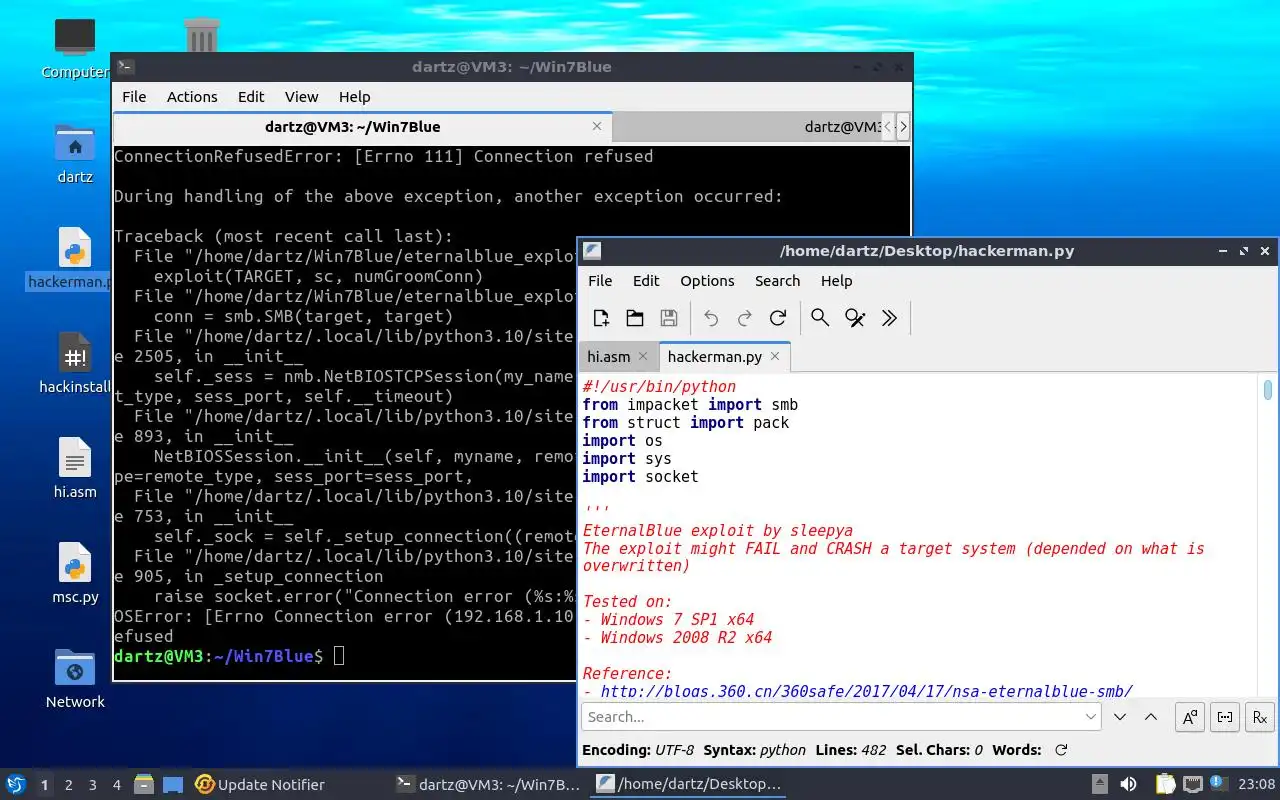
Task: Open the terminal's Actions menu
Action: (192, 97)
